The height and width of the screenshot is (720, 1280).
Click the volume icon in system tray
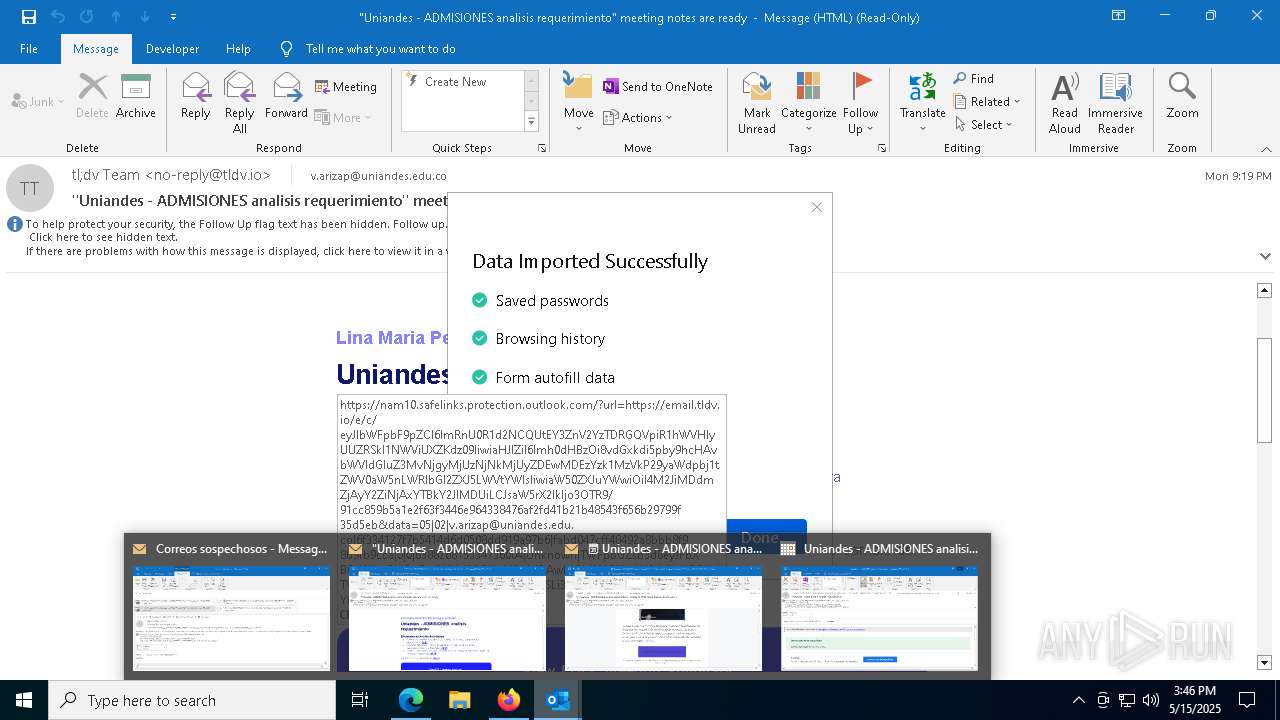[1151, 700]
